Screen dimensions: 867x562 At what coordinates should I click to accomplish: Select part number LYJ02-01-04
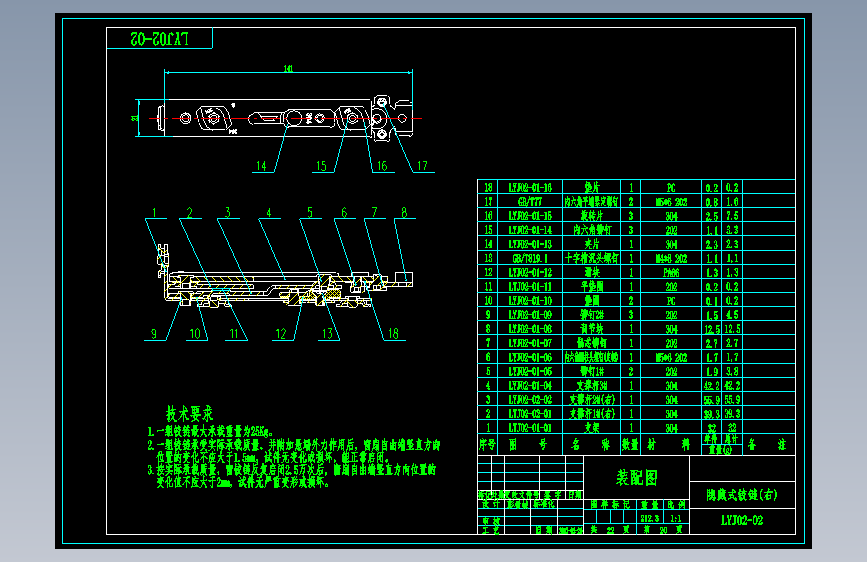[x=530, y=386]
